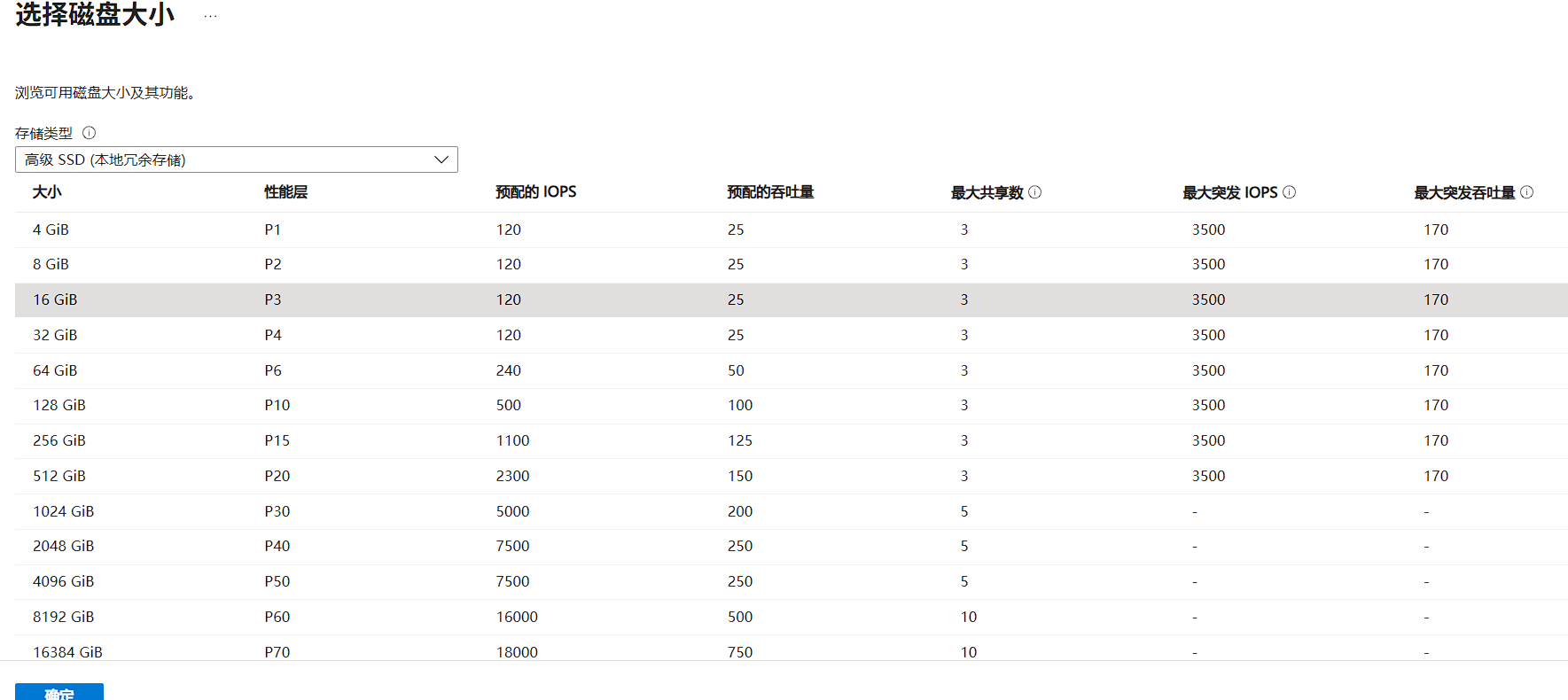The height and width of the screenshot is (700, 1568).
Task: Select the 4 GiB P1 disk row
Action: click(x=51, y=229)
